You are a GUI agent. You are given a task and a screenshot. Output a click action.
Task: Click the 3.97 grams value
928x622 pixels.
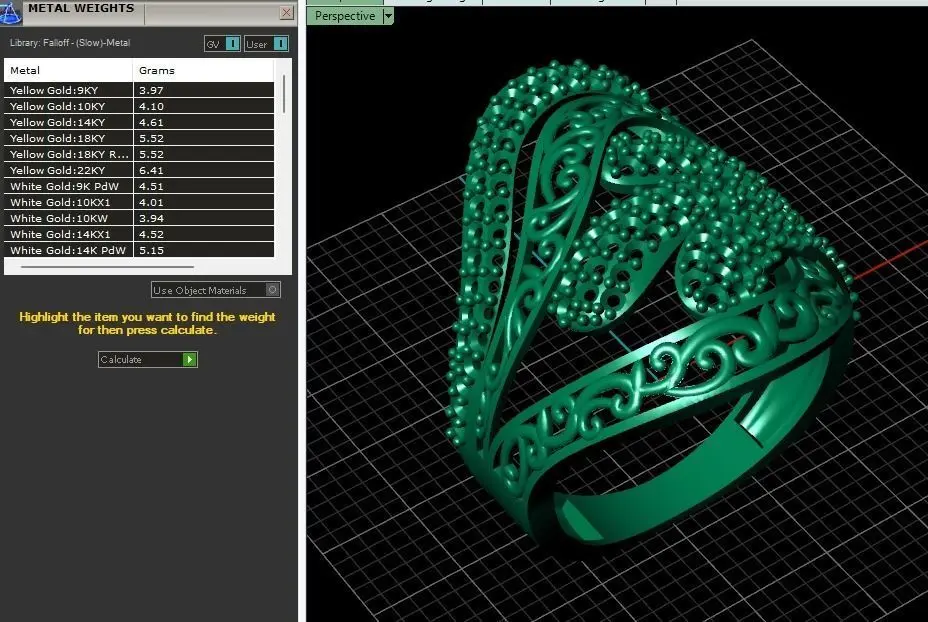(151, 91)
